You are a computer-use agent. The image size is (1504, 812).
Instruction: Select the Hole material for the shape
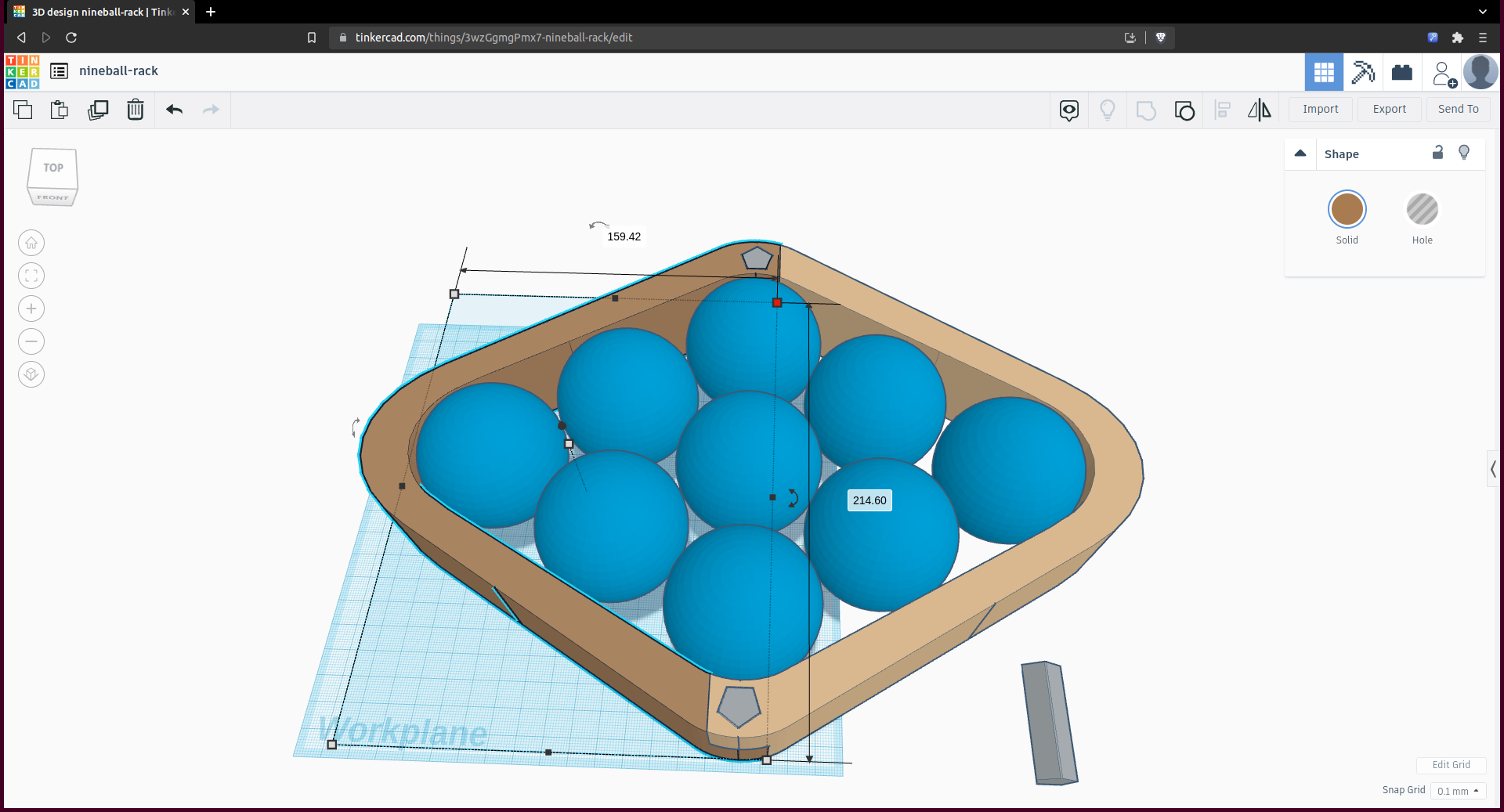tap(1423, 210)
